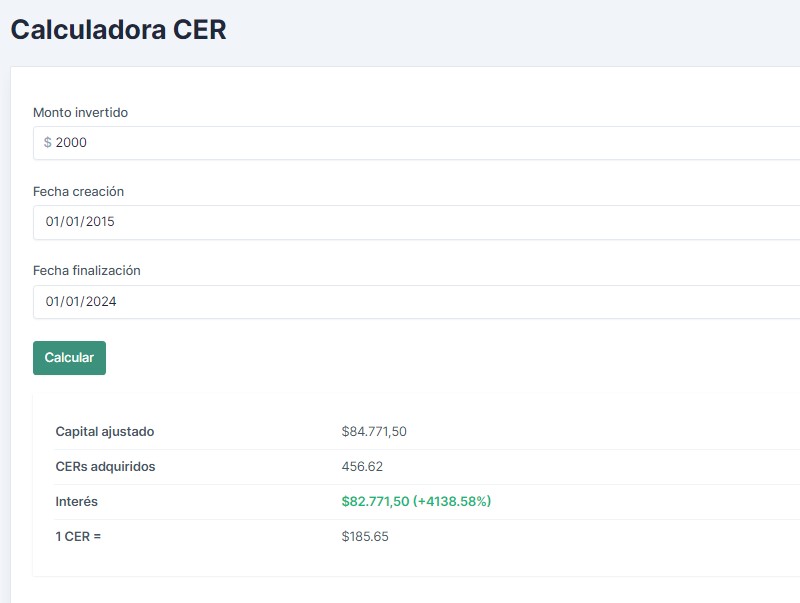
Task: Click the Monto invertido label
Action: [x=80, y=113]
